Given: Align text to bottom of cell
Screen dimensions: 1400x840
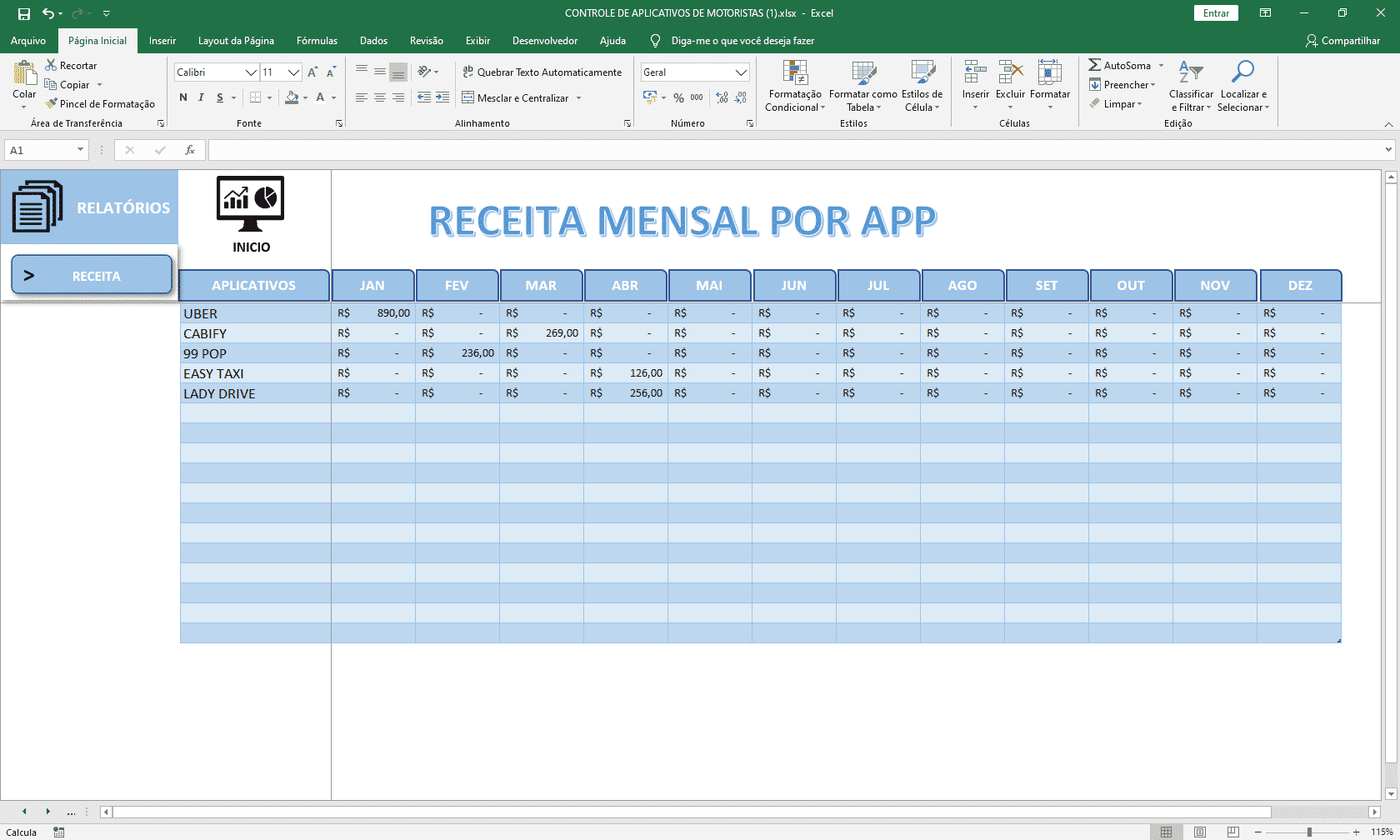Looking at the screenshot, I should 398,72.
